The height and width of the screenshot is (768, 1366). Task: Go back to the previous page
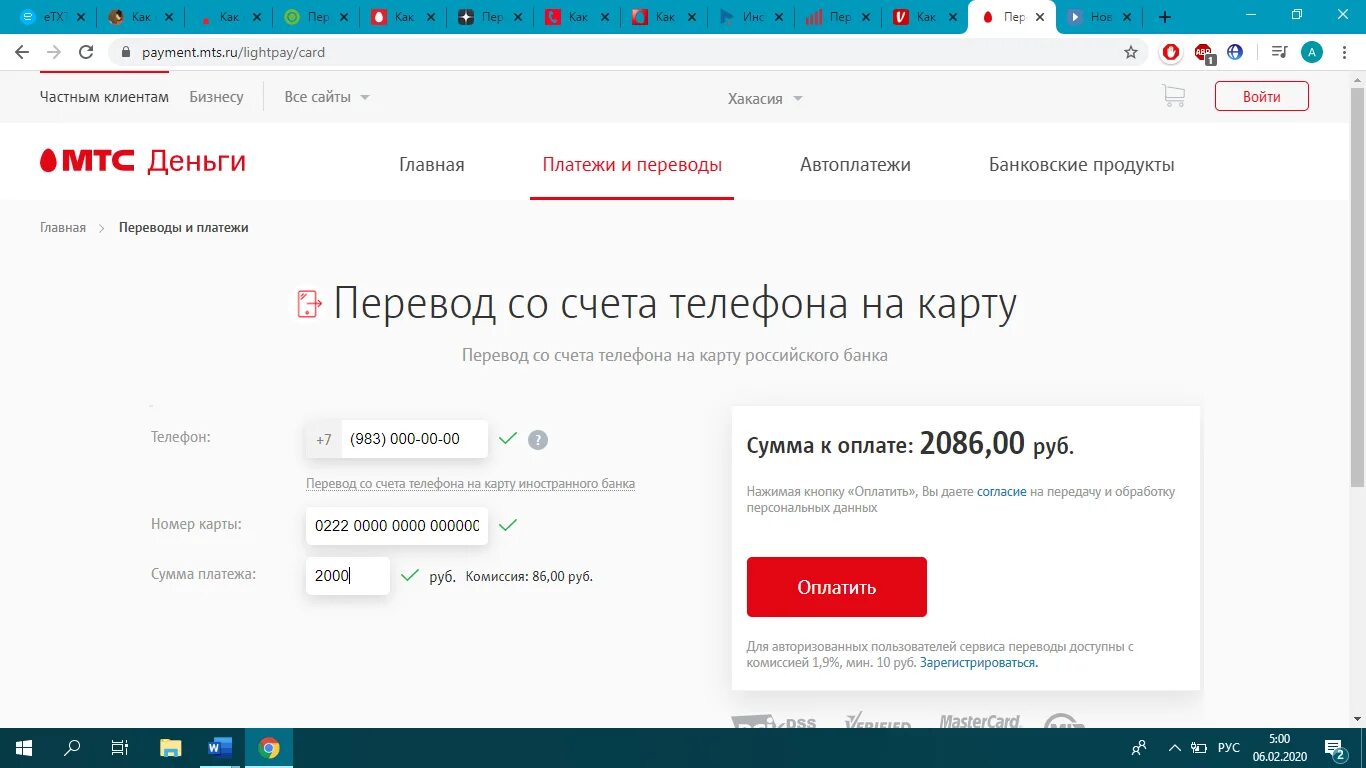[x=22, y=52]
